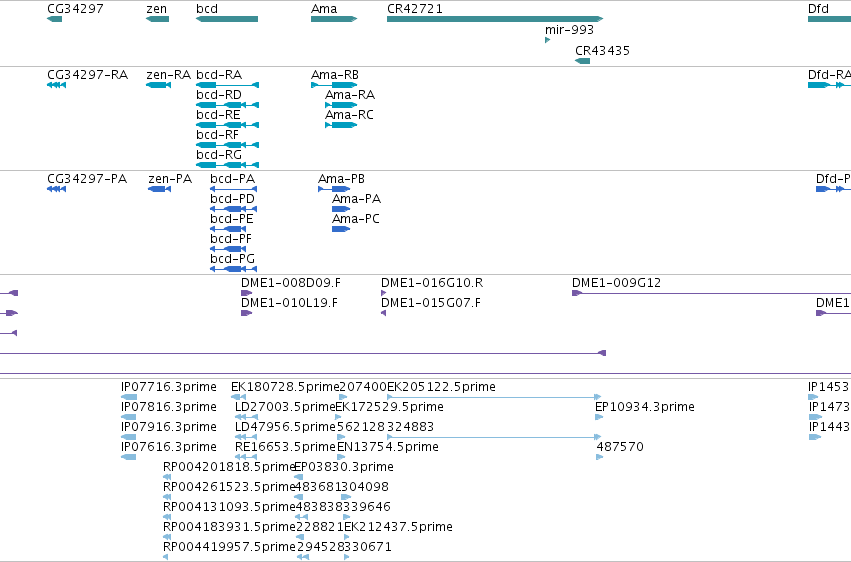
Task: Click the zen-PA protein label
Action: coord(170,179)
